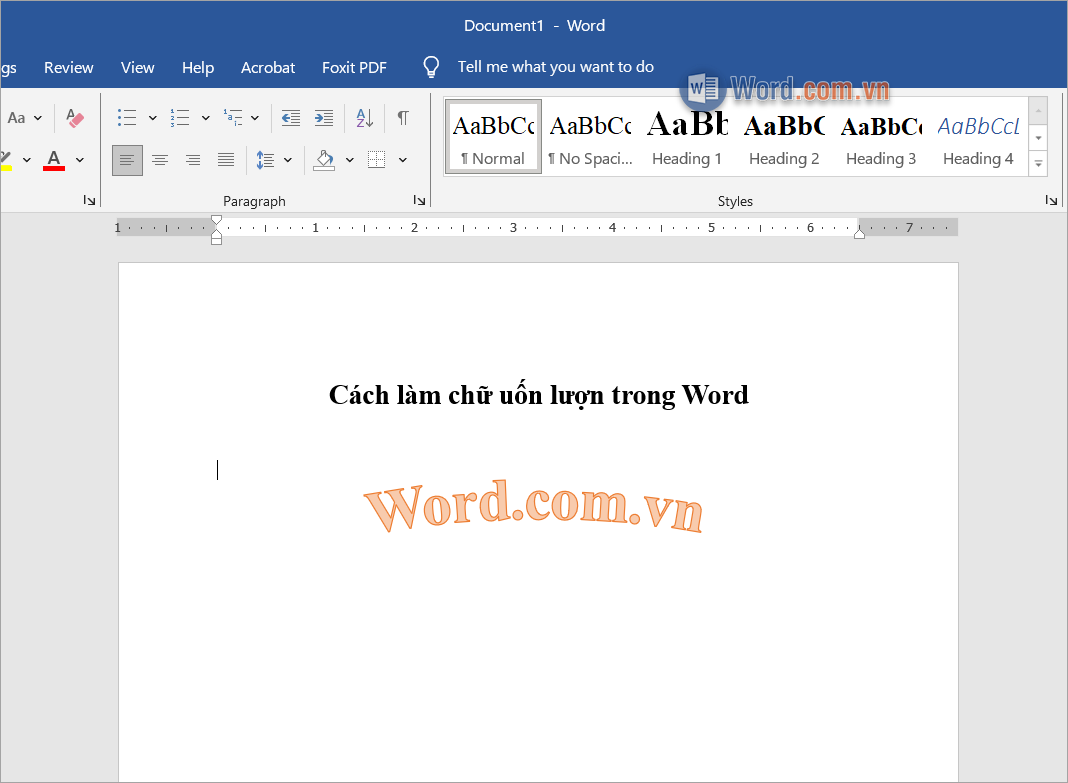Toggle Show/Hide paragraph marks
This screenshot has width=1068, height=783.
[402, 118]
